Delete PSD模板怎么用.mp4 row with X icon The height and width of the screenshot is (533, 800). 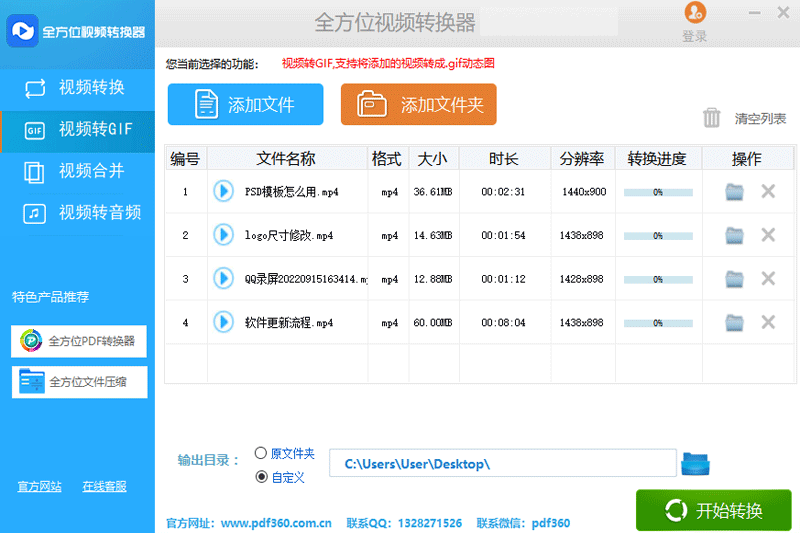pos(768,191)
